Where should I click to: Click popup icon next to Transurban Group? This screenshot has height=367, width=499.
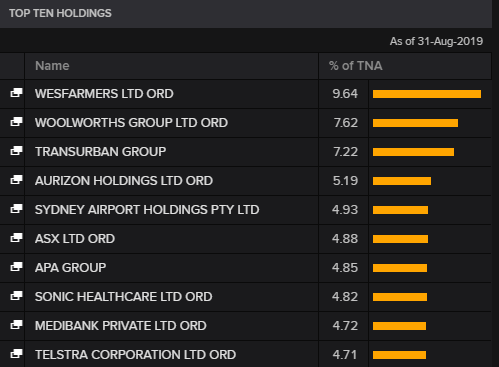click(x=16, y=151)
